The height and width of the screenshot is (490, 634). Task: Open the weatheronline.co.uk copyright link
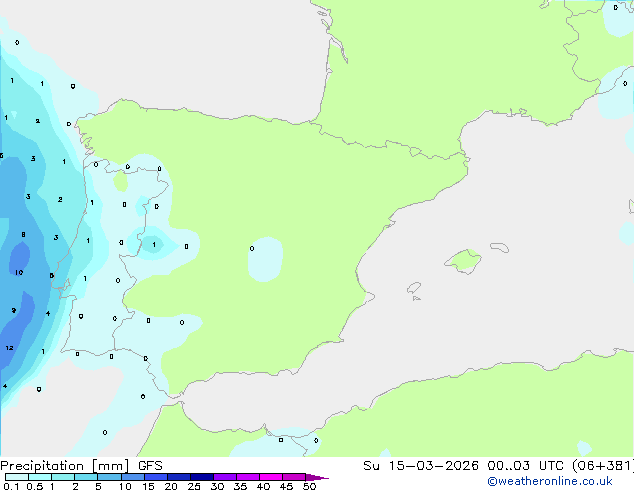click(550, 482)
